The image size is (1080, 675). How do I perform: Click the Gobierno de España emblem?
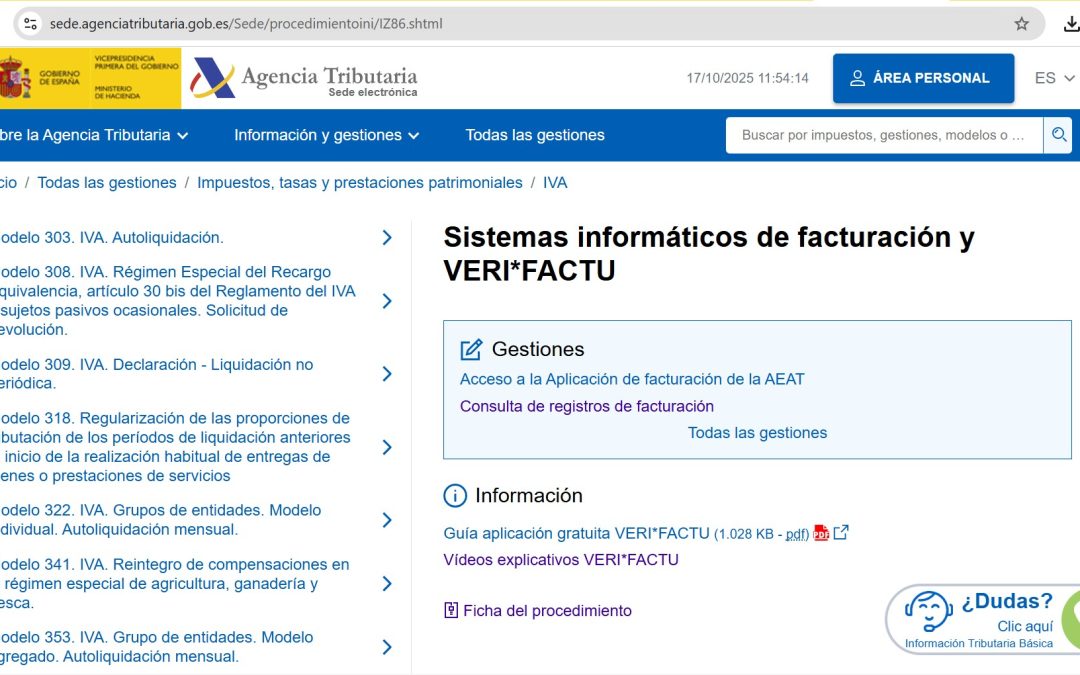point(16,78)
